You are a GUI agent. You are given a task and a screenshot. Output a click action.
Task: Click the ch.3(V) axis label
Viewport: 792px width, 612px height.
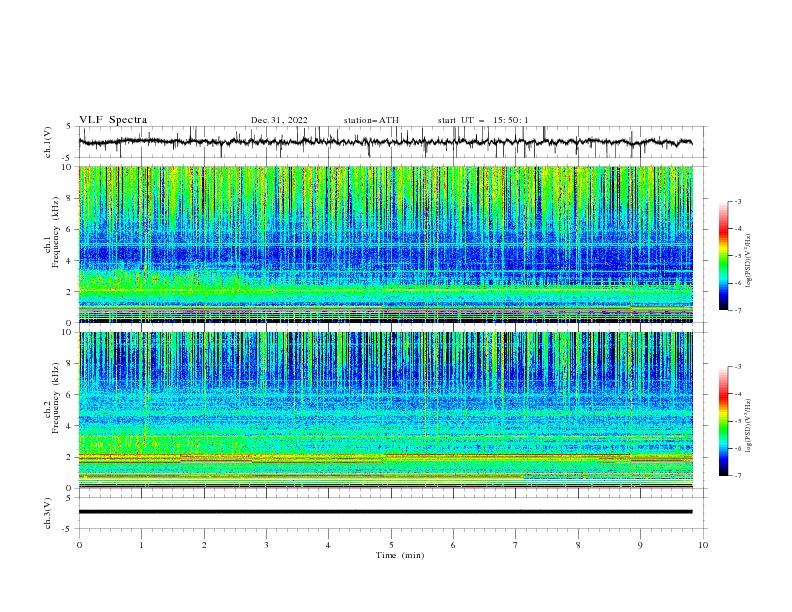tap(48, 513)
